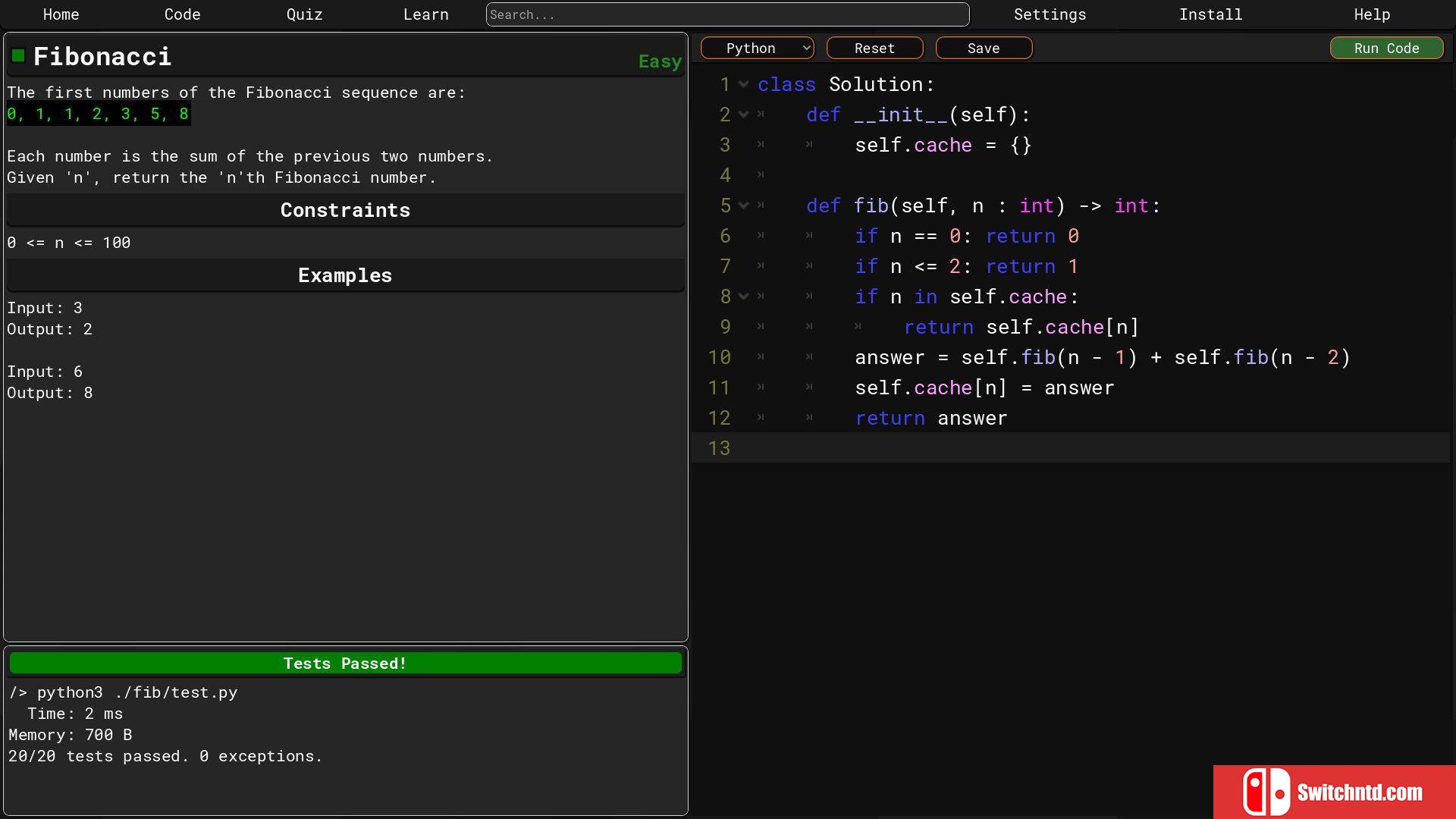The height and width of the screenshot is (819, 1456).
Task: Click '20/20 tests passed. 0 exceptions.' line
Action: coord(165,756)
